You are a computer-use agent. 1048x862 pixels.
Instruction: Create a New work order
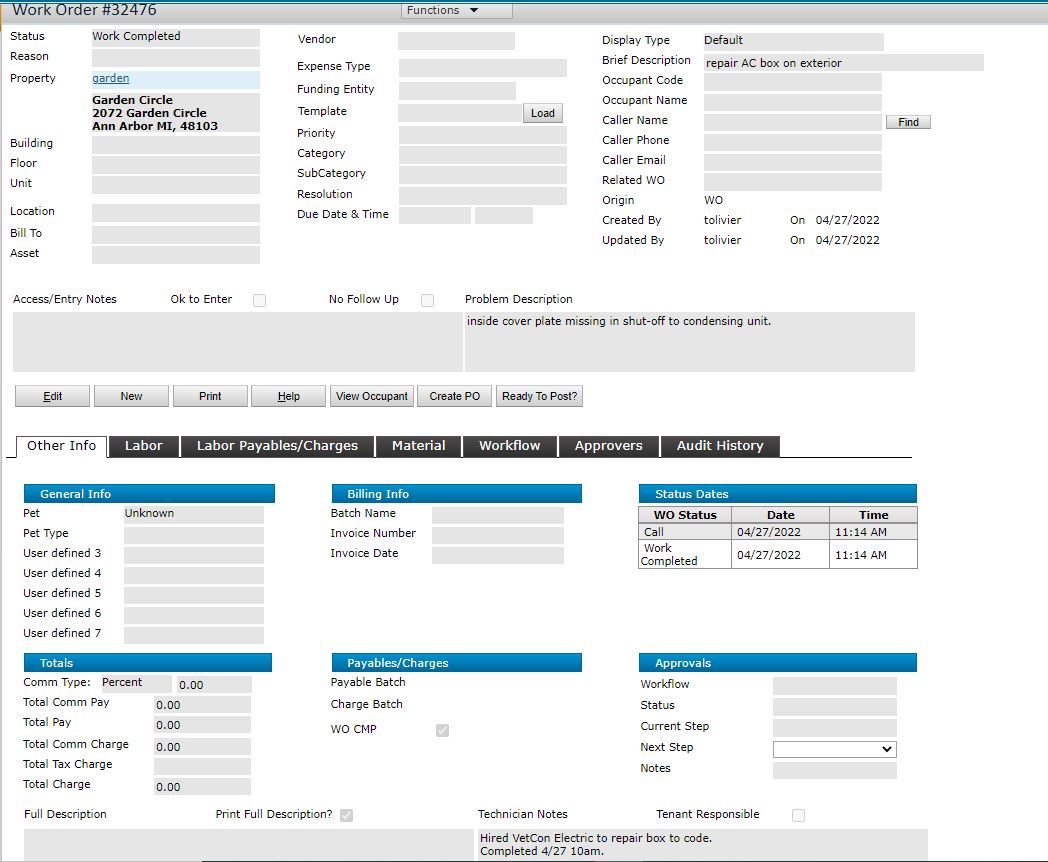click(x=131, y=396)
